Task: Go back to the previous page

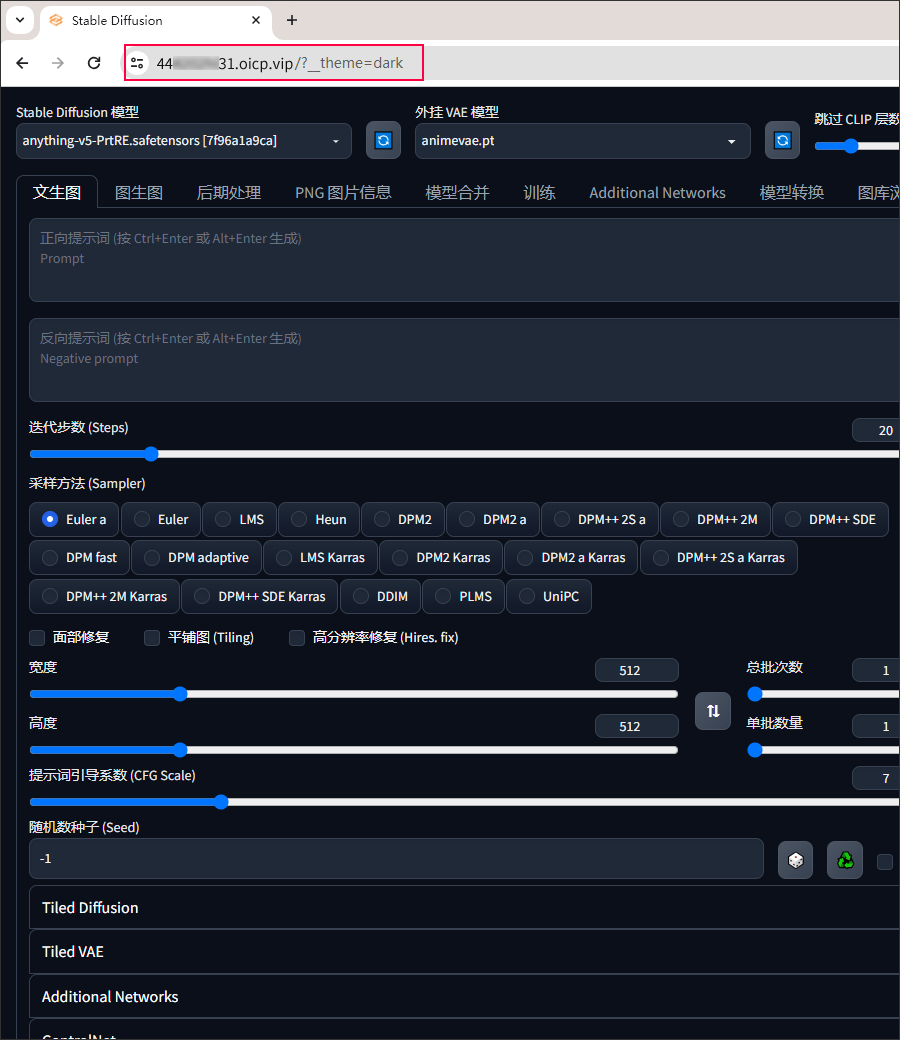Action: [22, 63]
